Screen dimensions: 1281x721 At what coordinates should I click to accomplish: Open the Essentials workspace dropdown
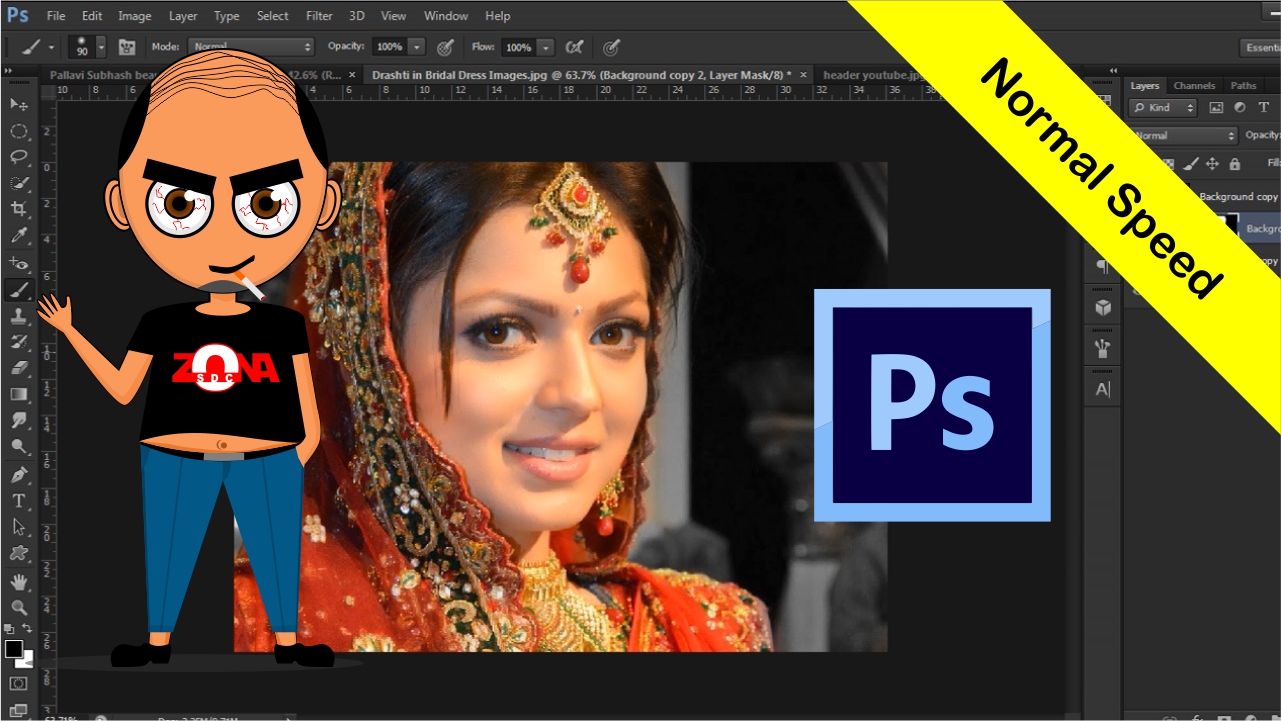coord(1260,47)
